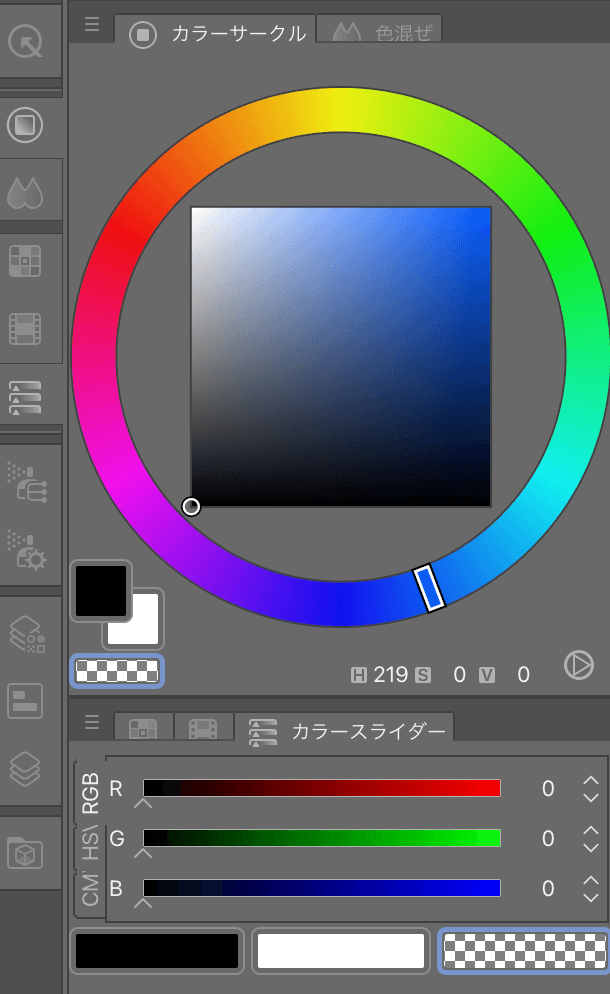The height and width of the screenshot is (994, 610).
Task: Click the blue B slider bar
Action: tap(321, 888)
